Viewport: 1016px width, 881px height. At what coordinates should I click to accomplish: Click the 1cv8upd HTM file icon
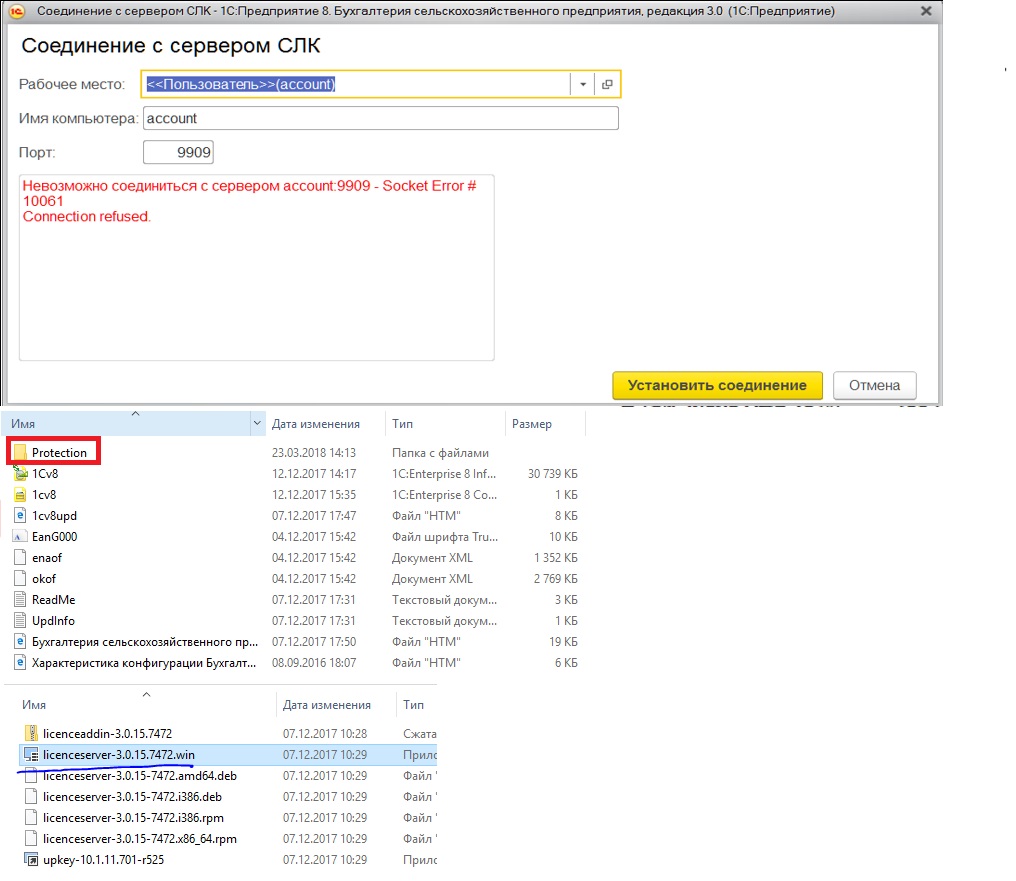[x=20, y=516]
